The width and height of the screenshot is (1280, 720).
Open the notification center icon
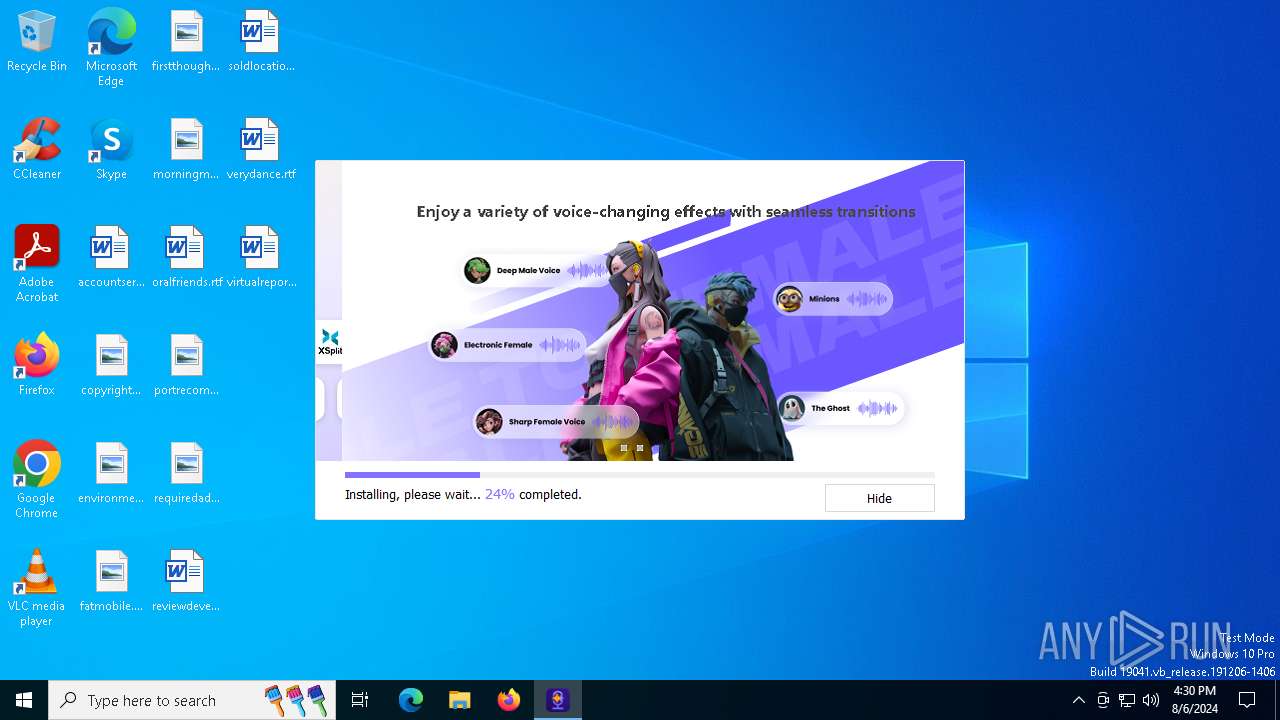[x=1247, y=700]
